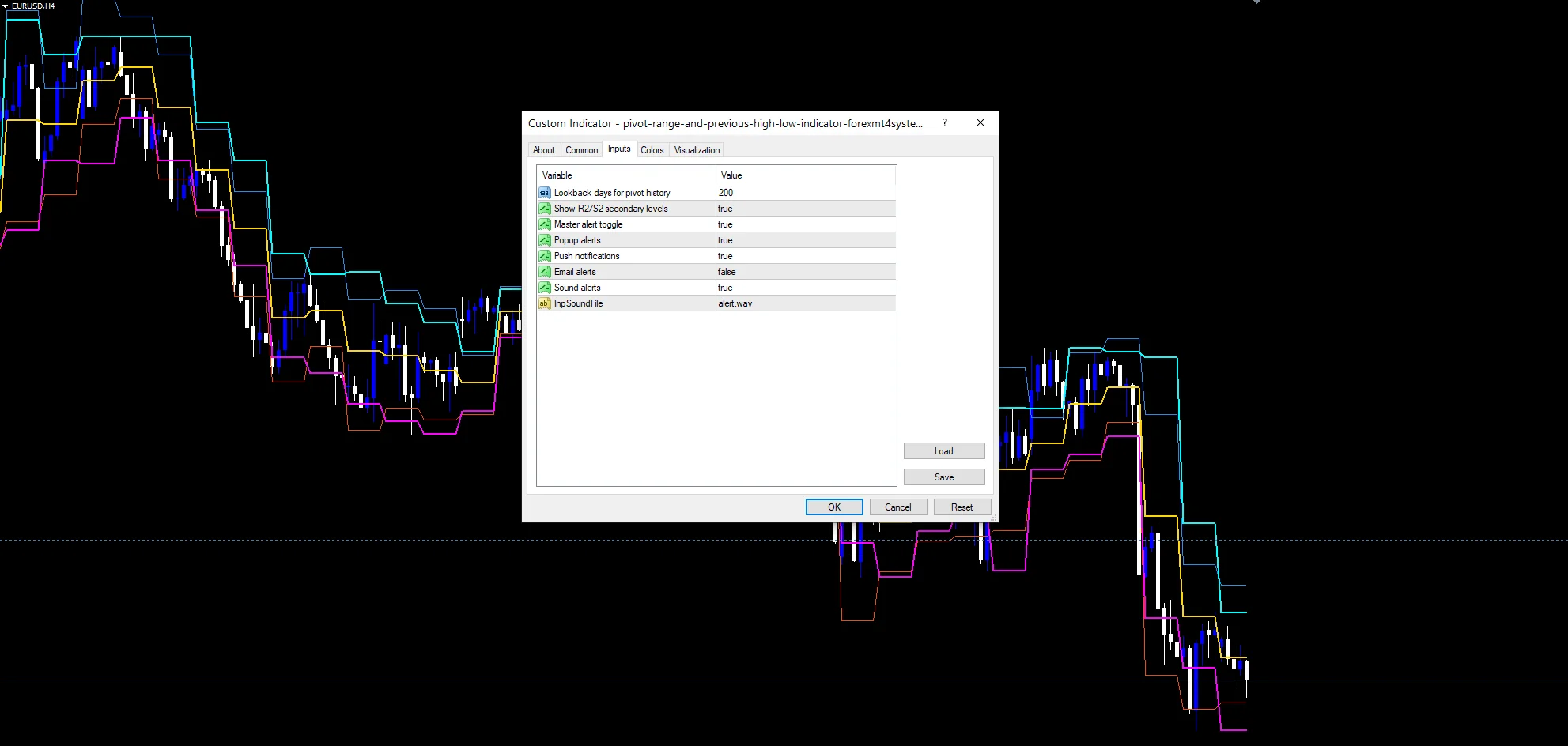
Task: Select the icon beside Show R2/S2 secondary levels
Action: click(544, 209)
